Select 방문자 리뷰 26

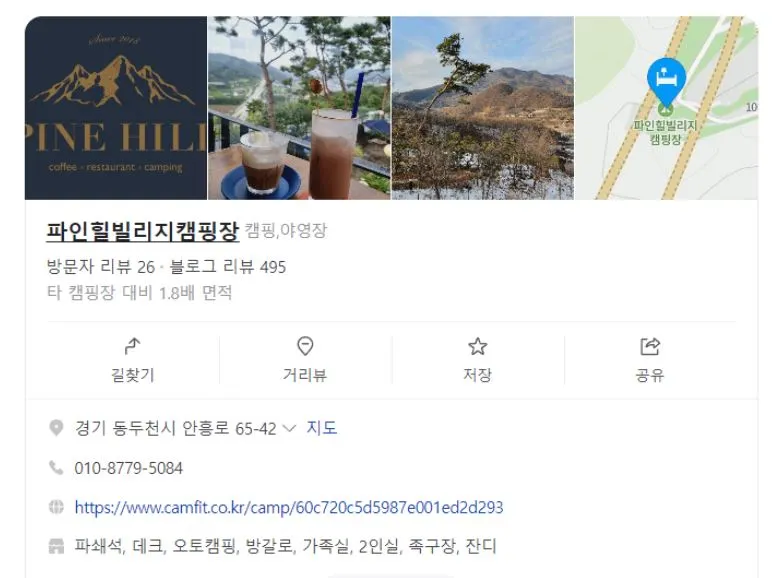pyautogui.click(x=101, y=267)
